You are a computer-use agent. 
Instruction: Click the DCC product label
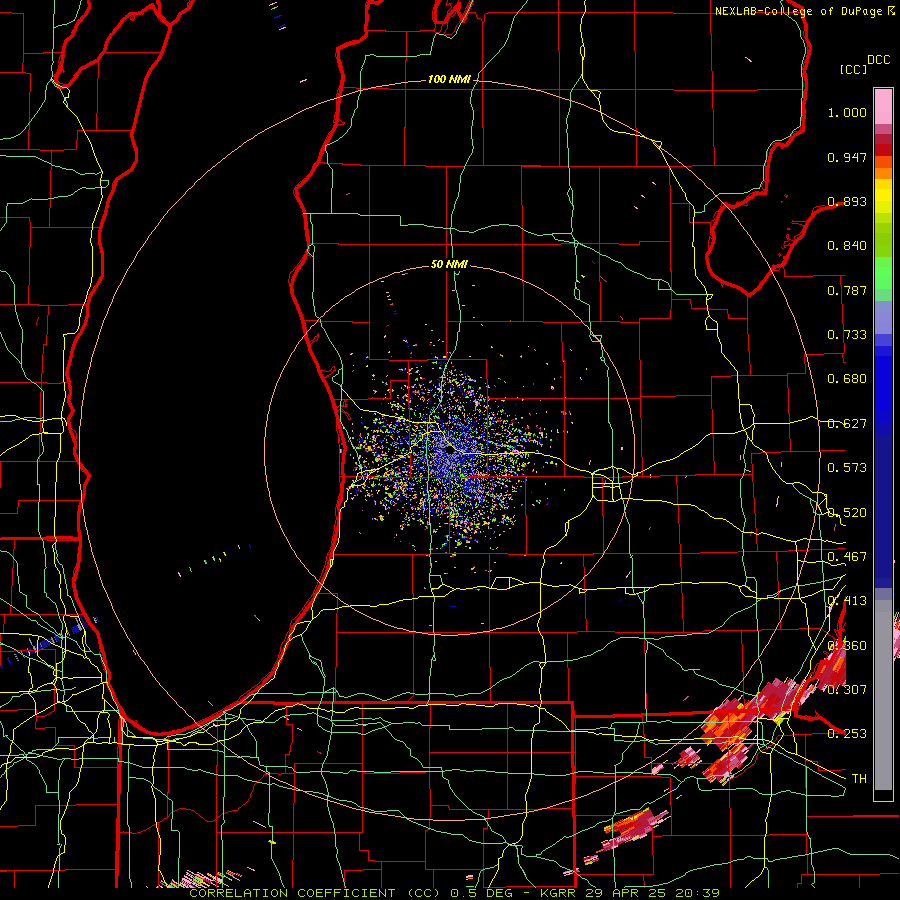878,60
